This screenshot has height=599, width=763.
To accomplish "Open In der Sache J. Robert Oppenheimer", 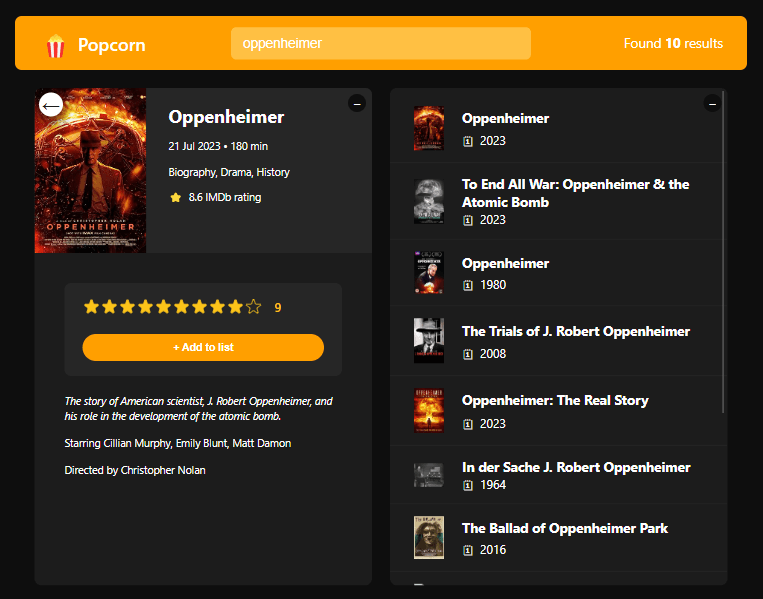I will (x=557, y=474).
